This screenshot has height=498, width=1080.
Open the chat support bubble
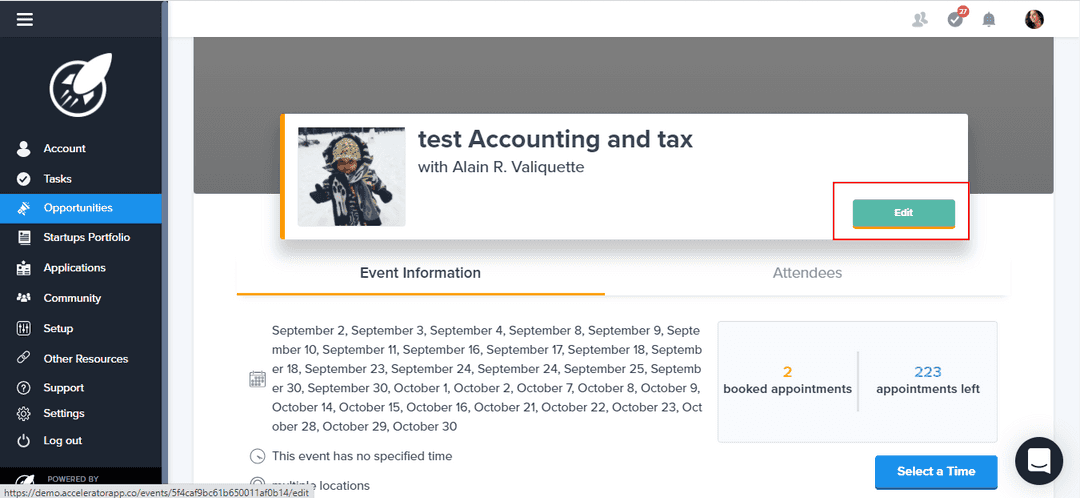(x=1039, y=461)
